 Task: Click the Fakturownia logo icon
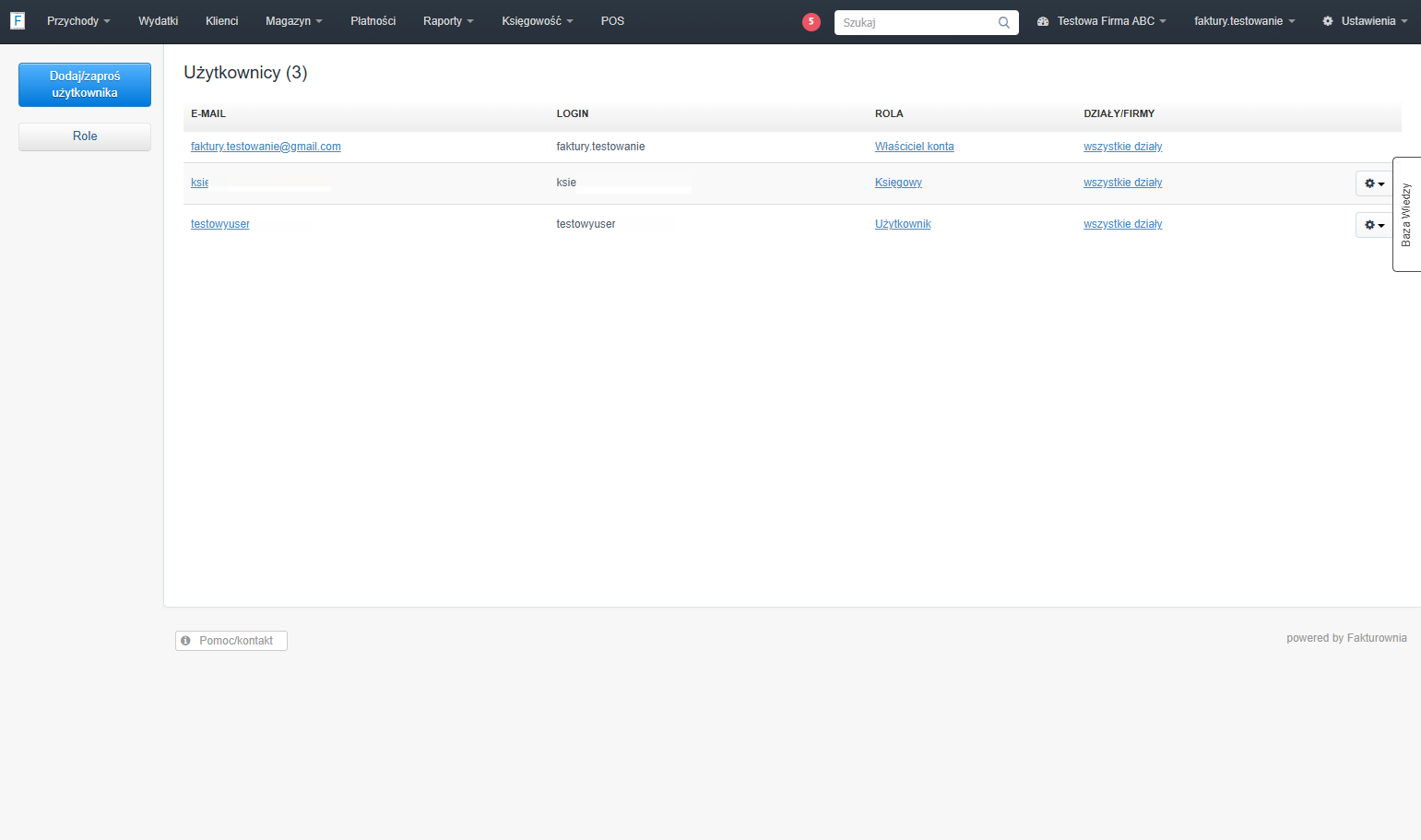coord(18,20)
